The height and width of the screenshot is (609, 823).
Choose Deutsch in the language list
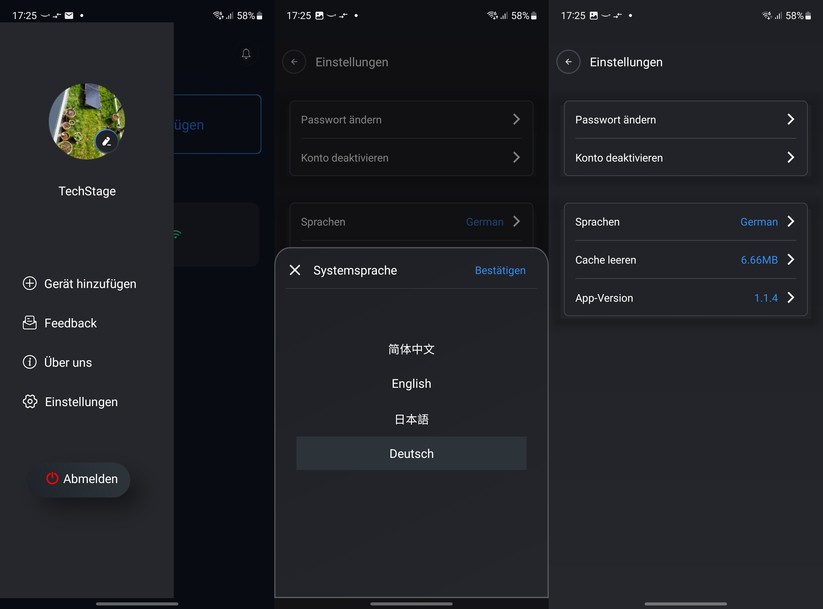[x=411, y=454]
